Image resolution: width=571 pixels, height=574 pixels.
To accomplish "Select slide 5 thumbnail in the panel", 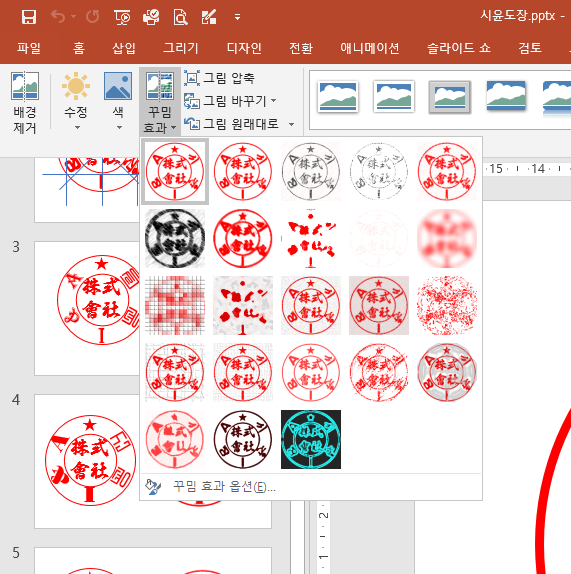I will pos(153,560).
